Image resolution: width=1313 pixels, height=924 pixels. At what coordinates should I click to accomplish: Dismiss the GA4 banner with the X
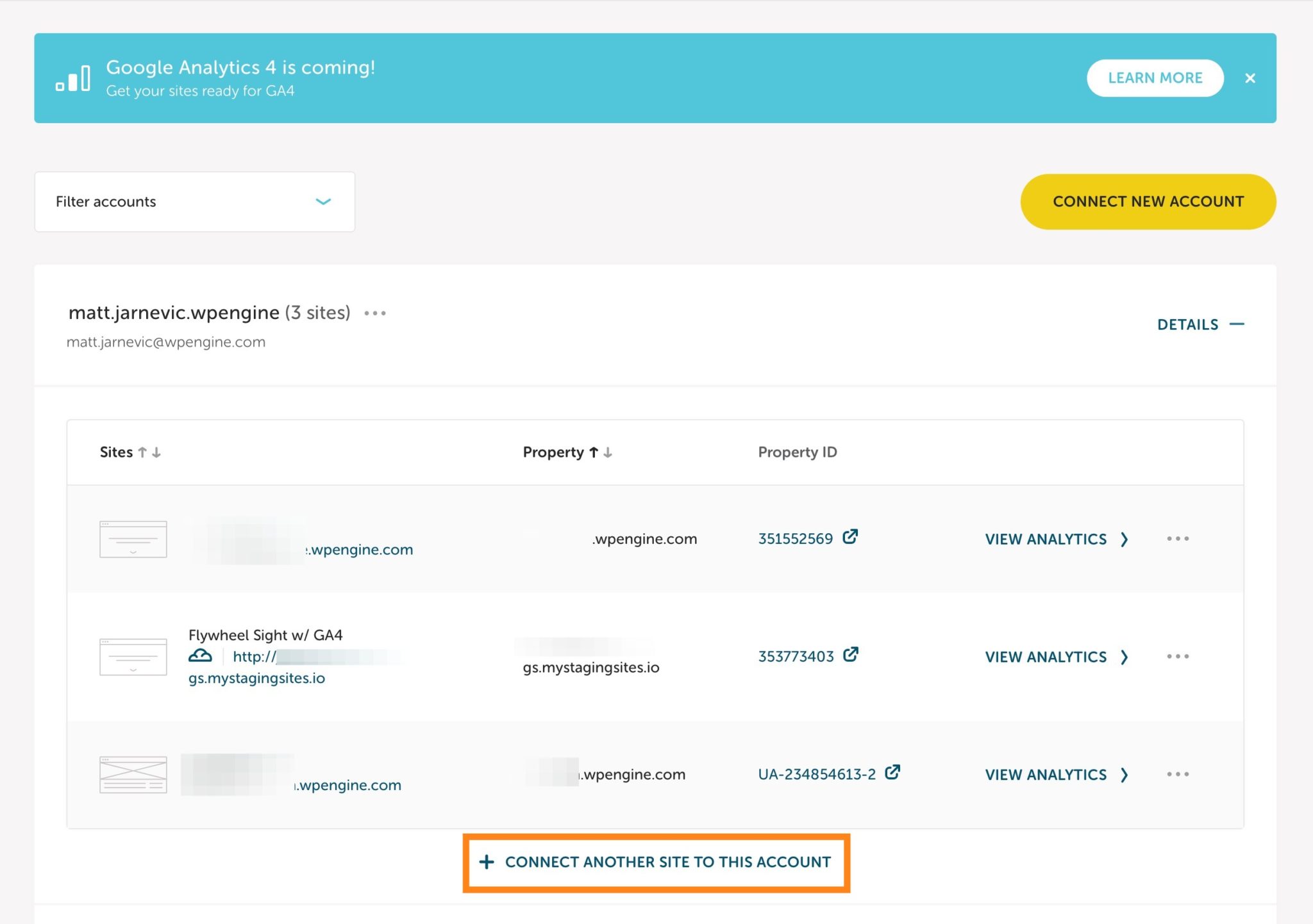pyautogui.click(x=1251, y=78)
